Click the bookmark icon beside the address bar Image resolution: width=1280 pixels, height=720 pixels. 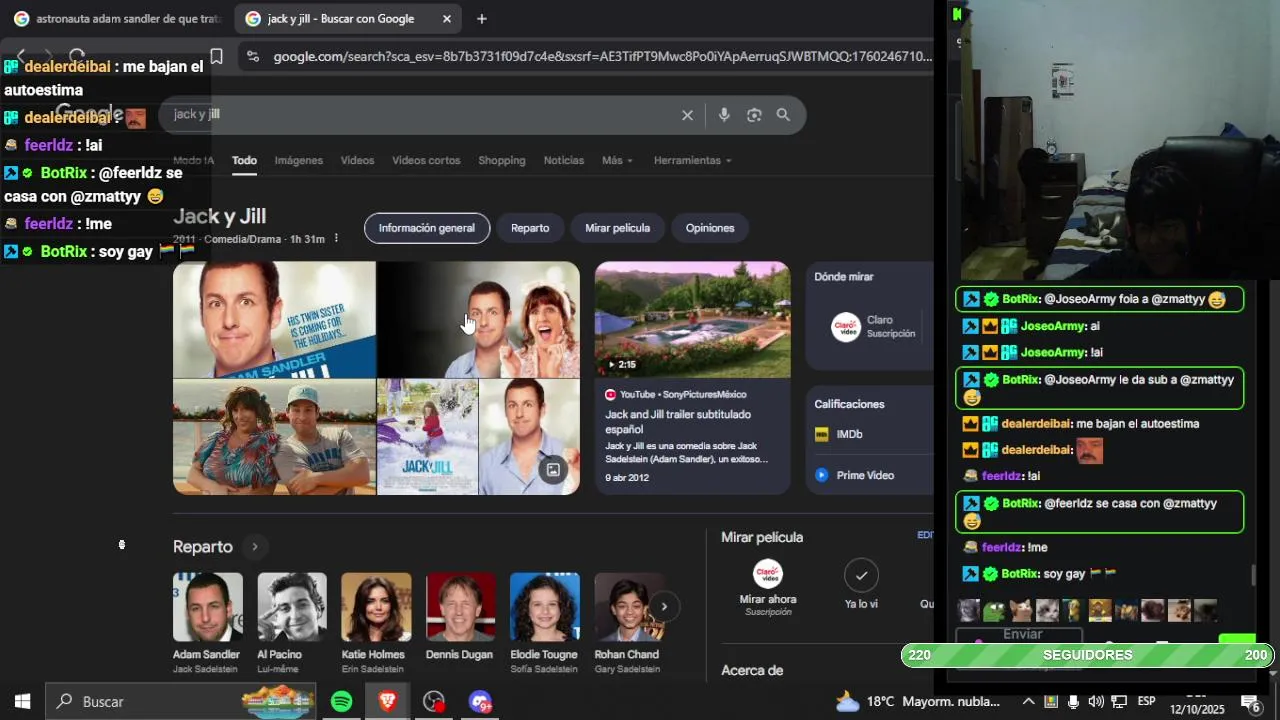[x=216, y=56]
